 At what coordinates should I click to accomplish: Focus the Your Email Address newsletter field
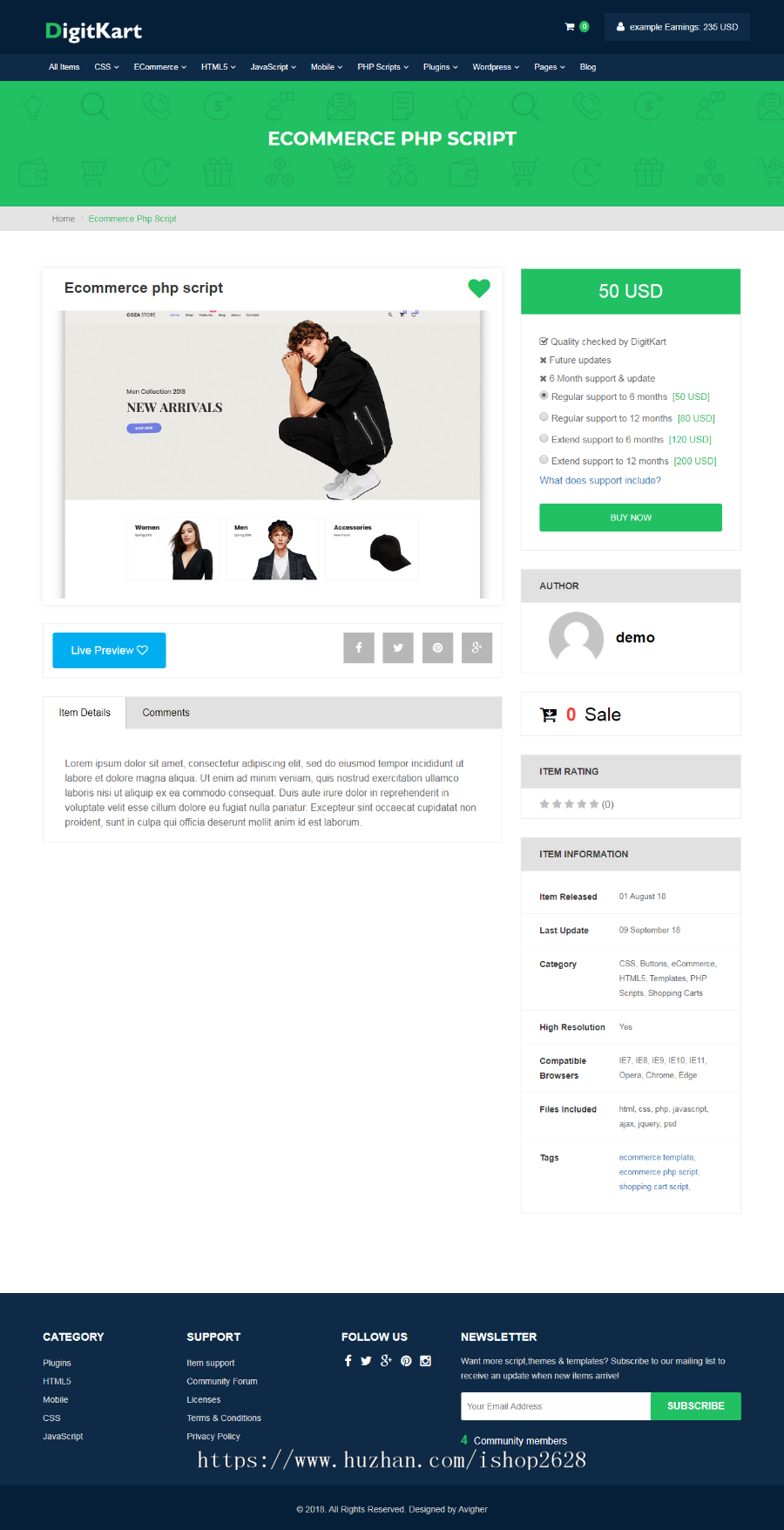(x=556, y=1406)
